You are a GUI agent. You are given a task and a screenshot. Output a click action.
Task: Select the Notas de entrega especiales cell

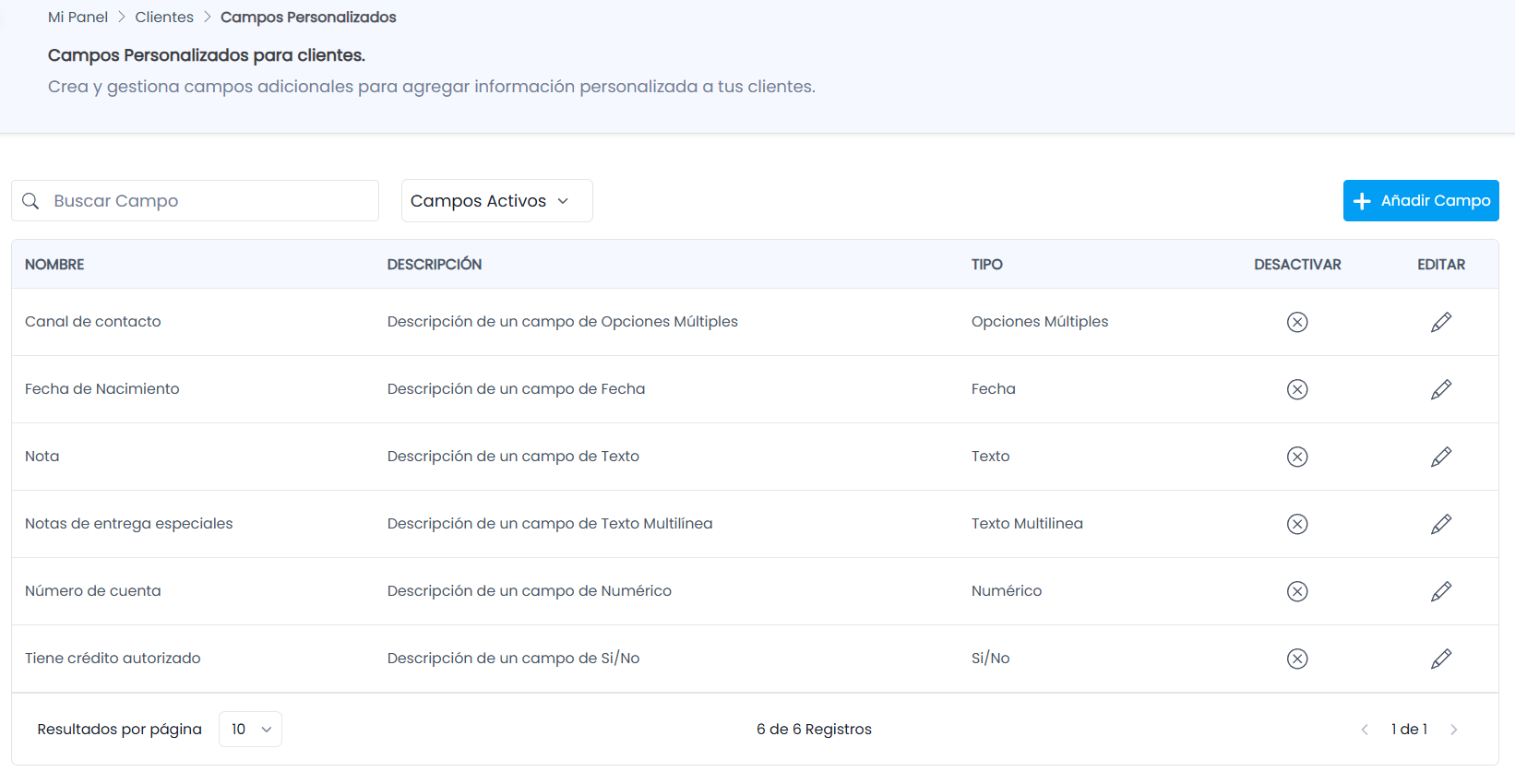(x=129, y=524)
